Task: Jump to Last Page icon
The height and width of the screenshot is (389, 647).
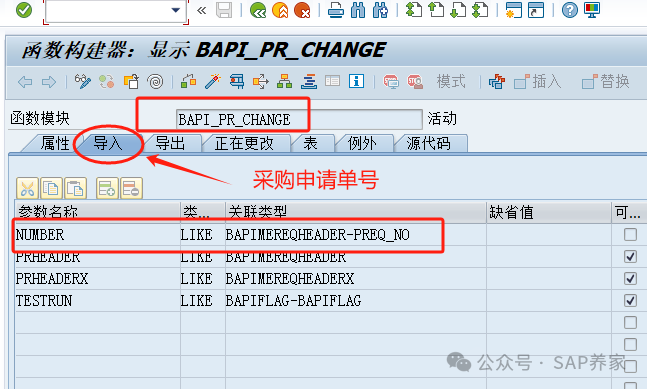Action: pos(480,10)
